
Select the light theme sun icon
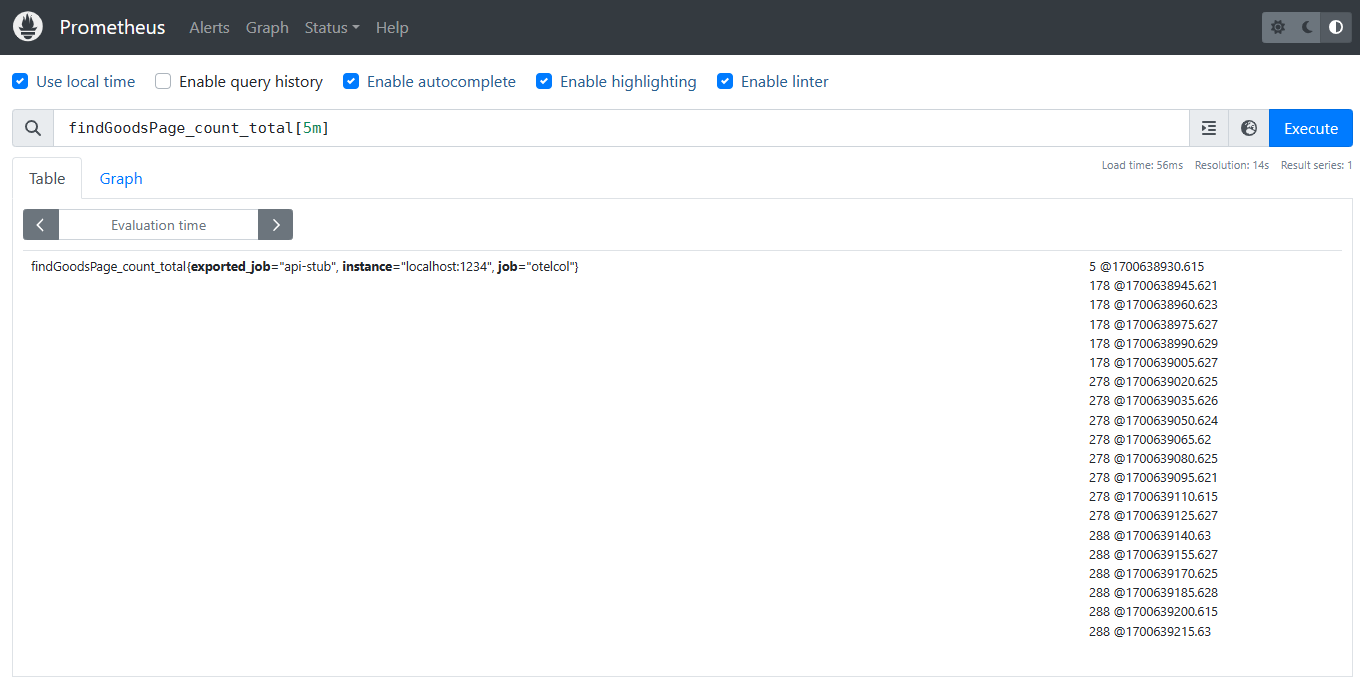[x=1278, y=27]
